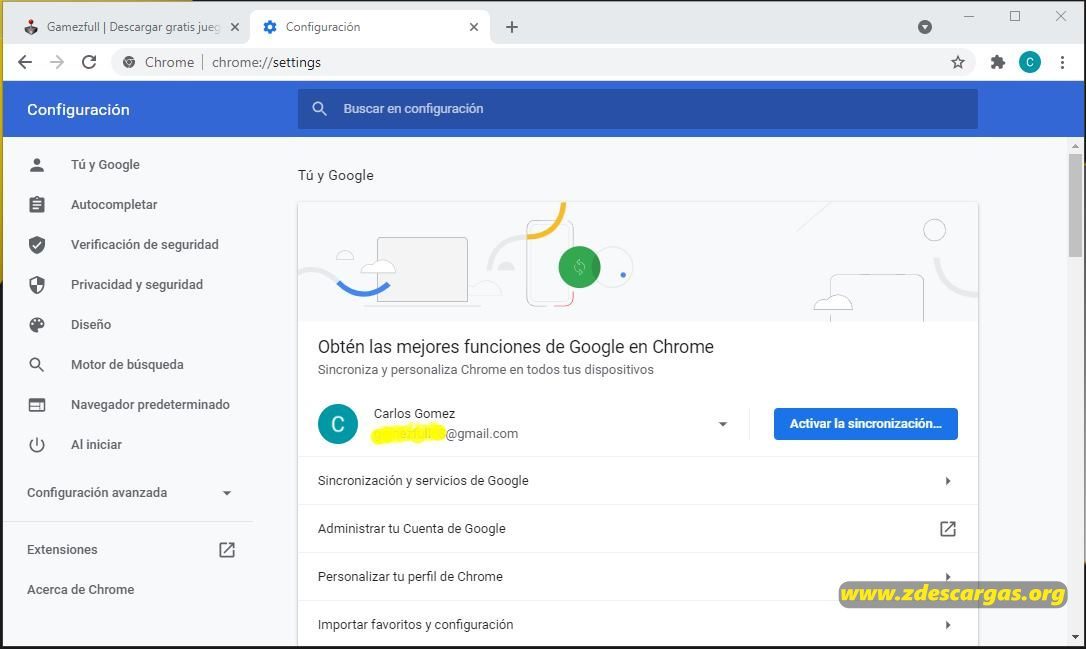Image resolution: width=1086 pixels, height=649 pixels.
Task: Click the person icon beside Tú y Google
Action: (x=37, y=165)
